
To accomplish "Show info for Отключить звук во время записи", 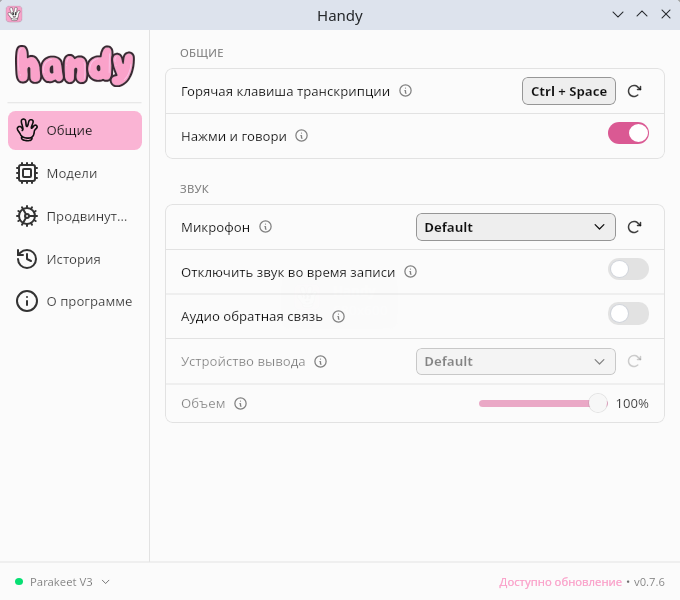I will (x=410, y=272).
